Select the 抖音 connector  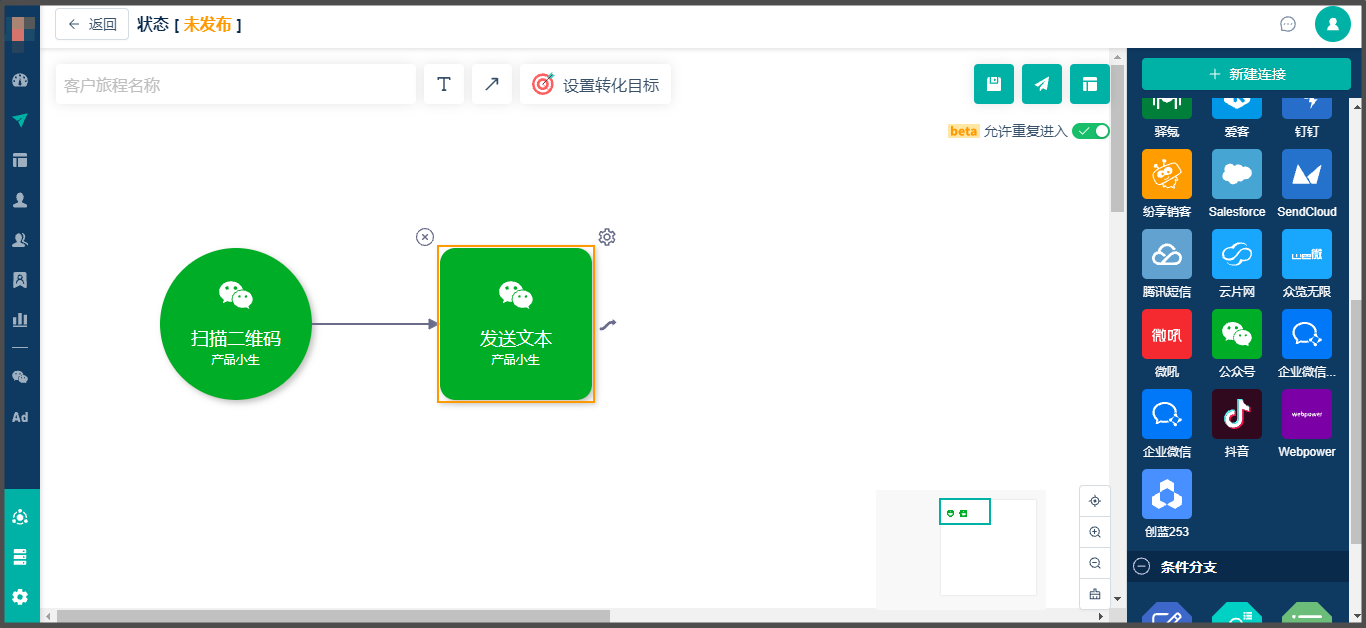point(1237,424)
